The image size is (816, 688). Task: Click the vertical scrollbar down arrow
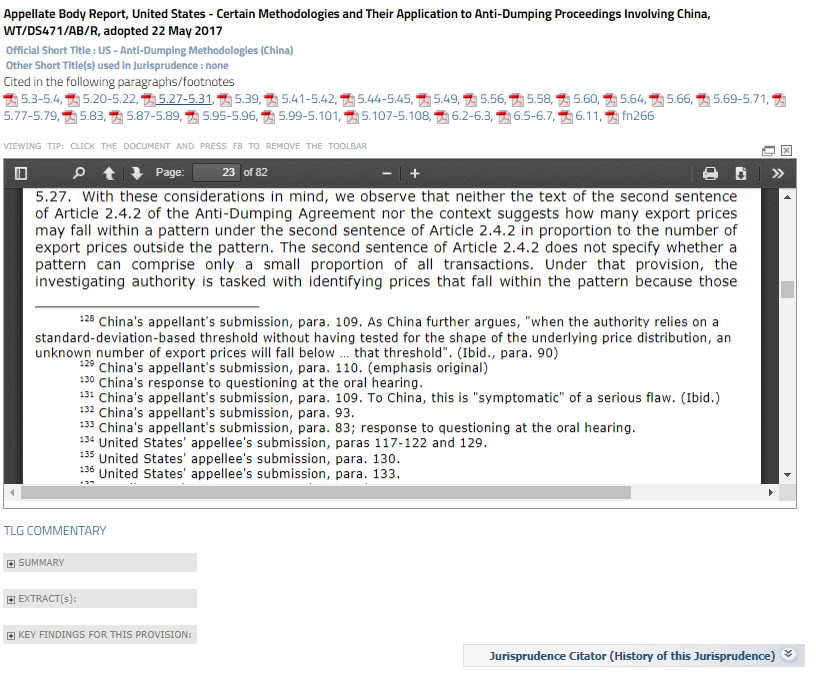coord(787,475)
